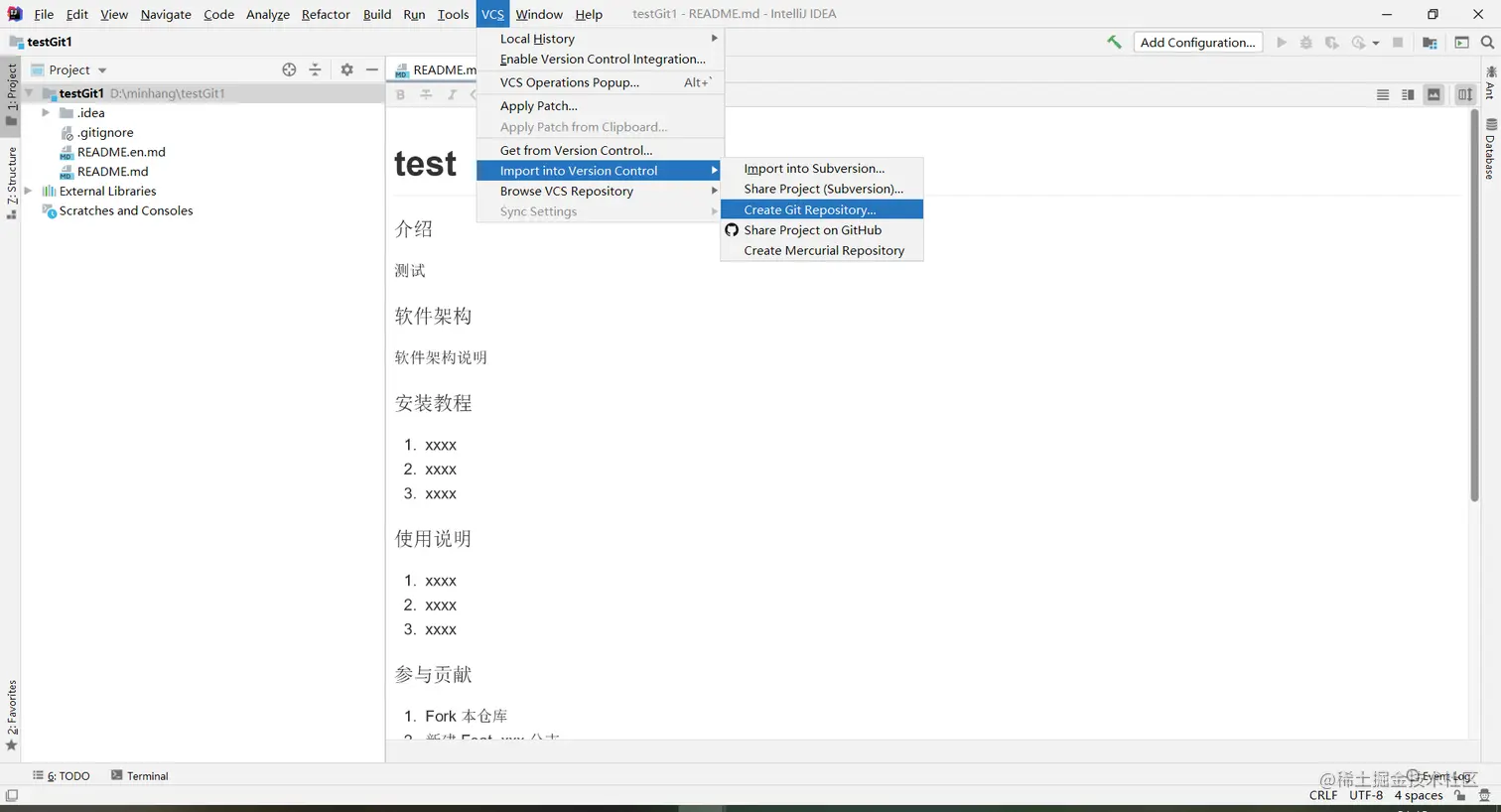Click 4 spaces indent setting
1501x812 pixels.
pos(1419,795)
